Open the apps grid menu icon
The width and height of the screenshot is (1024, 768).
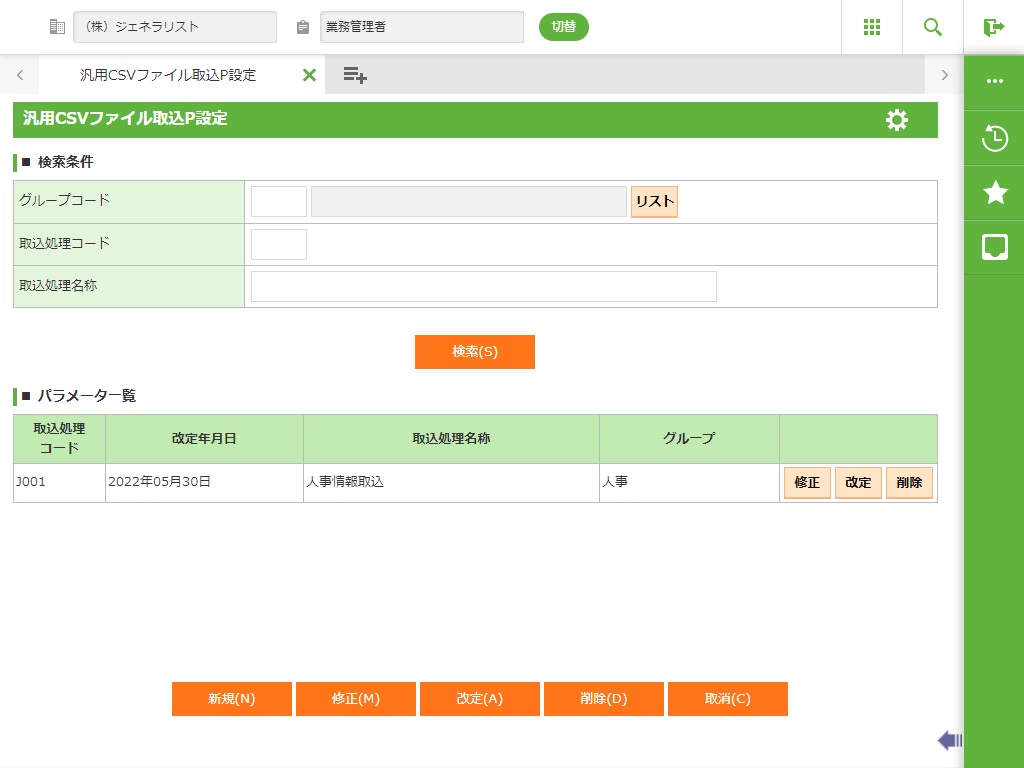pos(872,27)
